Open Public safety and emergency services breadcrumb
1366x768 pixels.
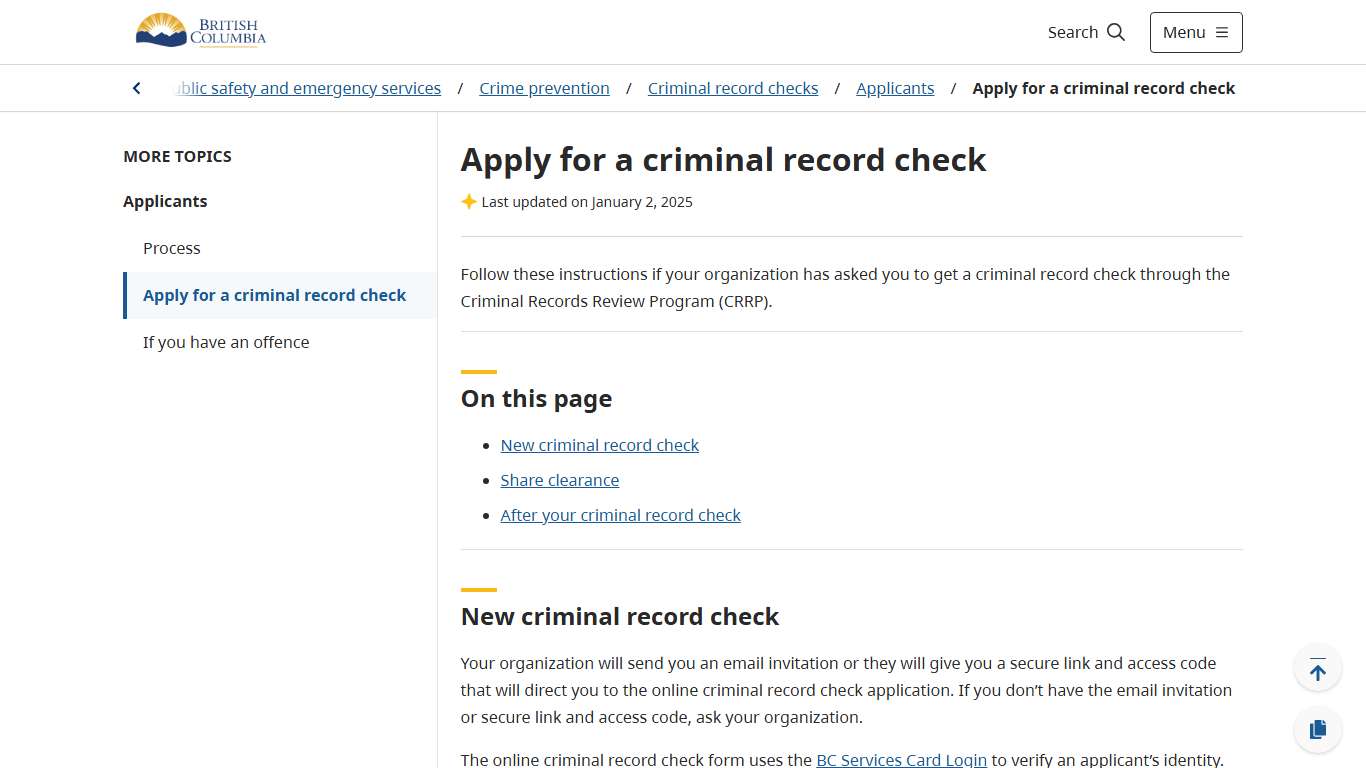tap(307, 88)
